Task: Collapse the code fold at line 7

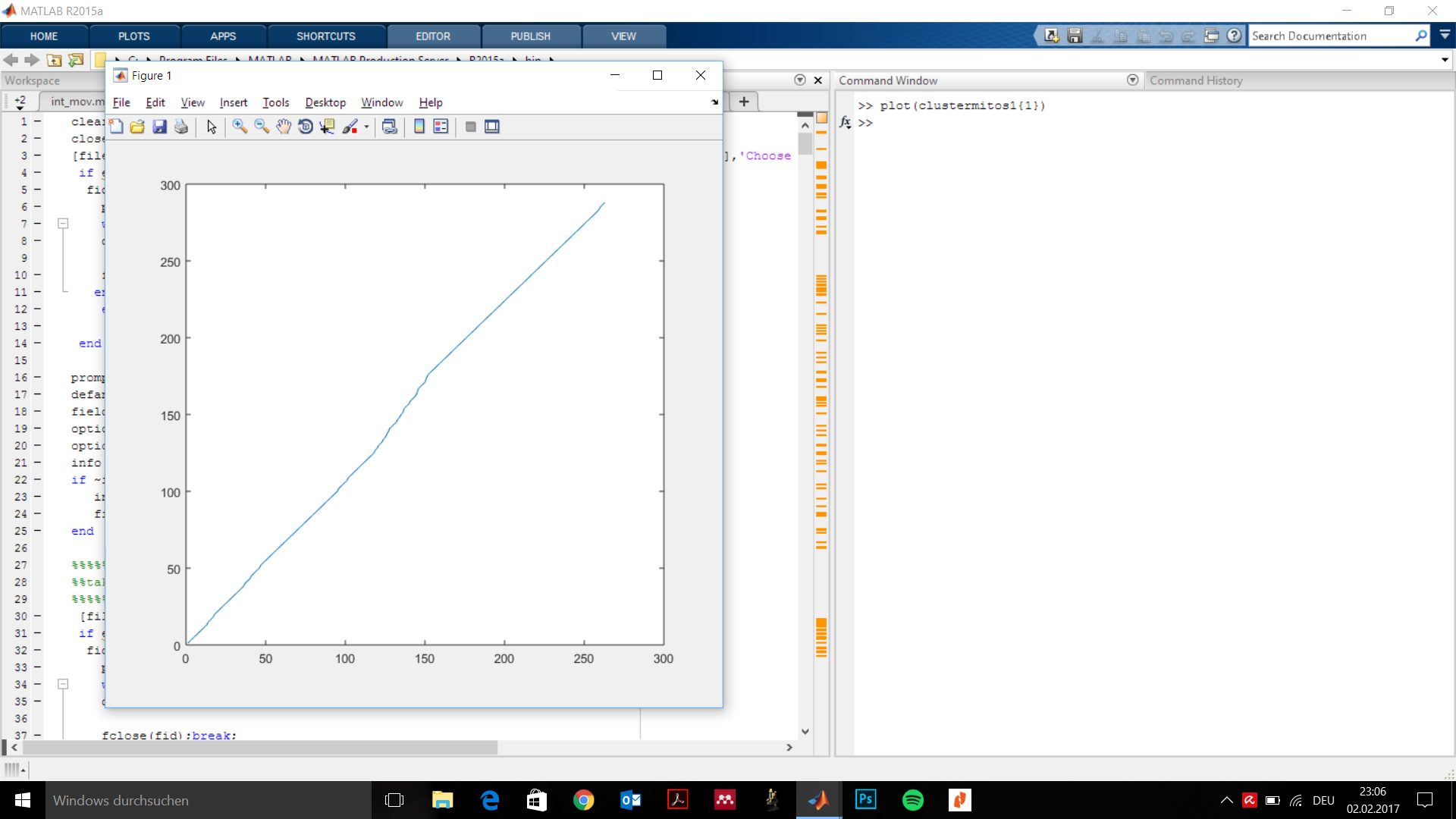Action: (64, 224)
